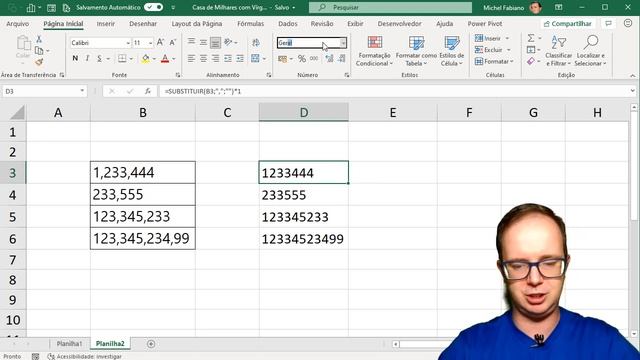Open Localizar e Selecionar menu

click(590, 51)
